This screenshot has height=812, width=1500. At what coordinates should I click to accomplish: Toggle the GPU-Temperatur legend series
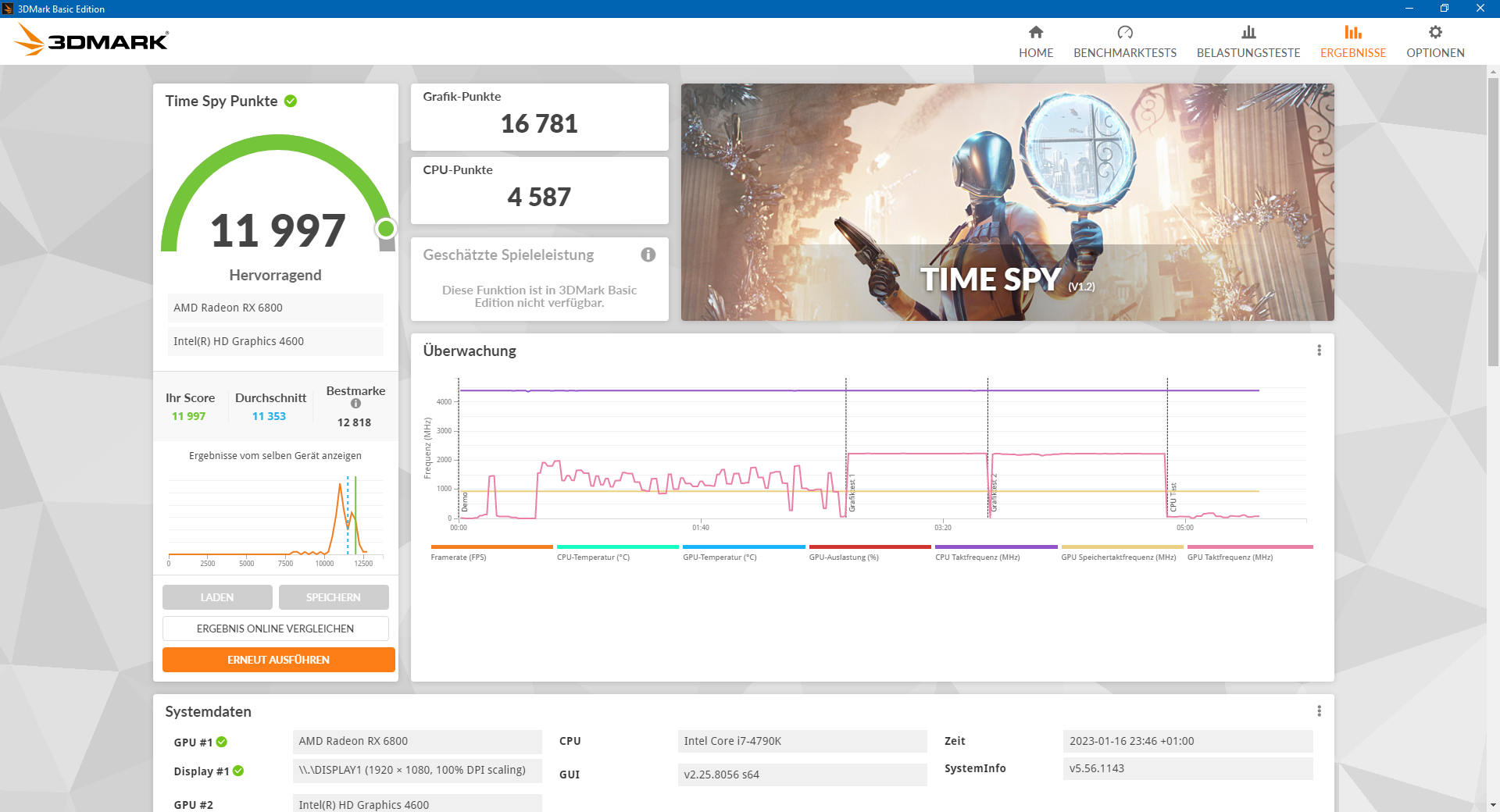tap(744, 552)
